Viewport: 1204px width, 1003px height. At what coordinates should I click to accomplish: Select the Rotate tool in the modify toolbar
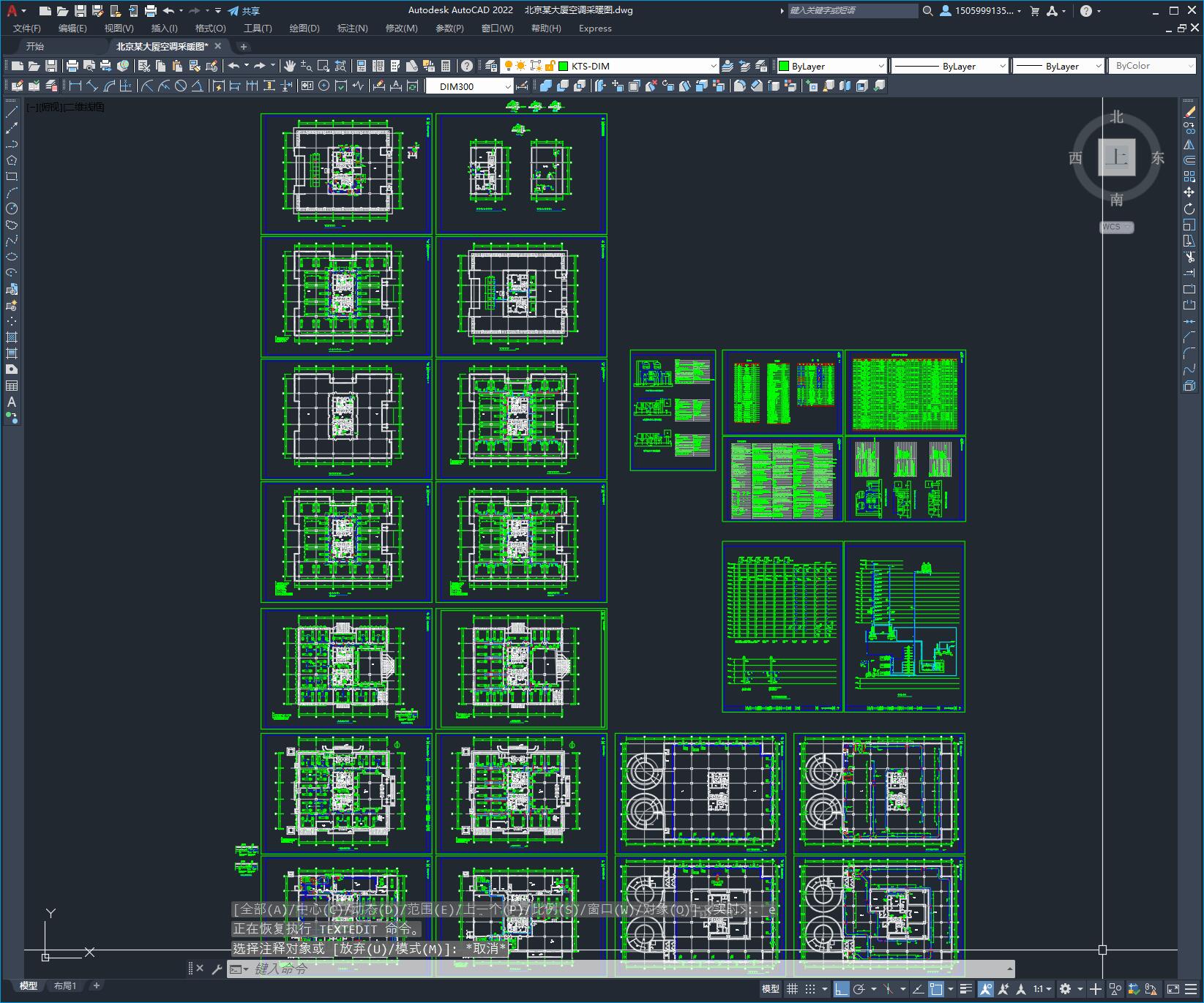(x=1189, y=209)
